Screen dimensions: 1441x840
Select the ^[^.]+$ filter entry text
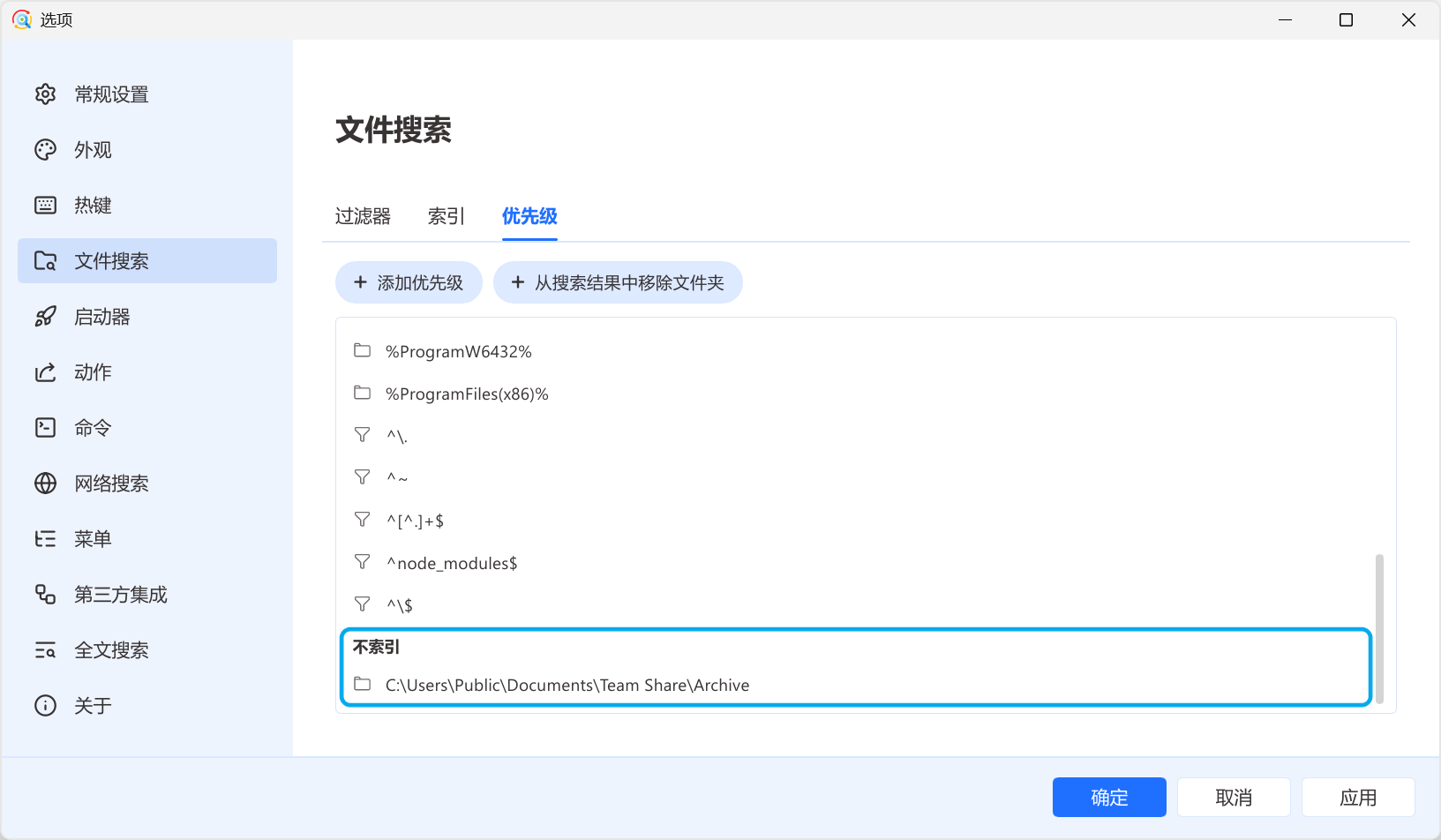coord(415,521)
